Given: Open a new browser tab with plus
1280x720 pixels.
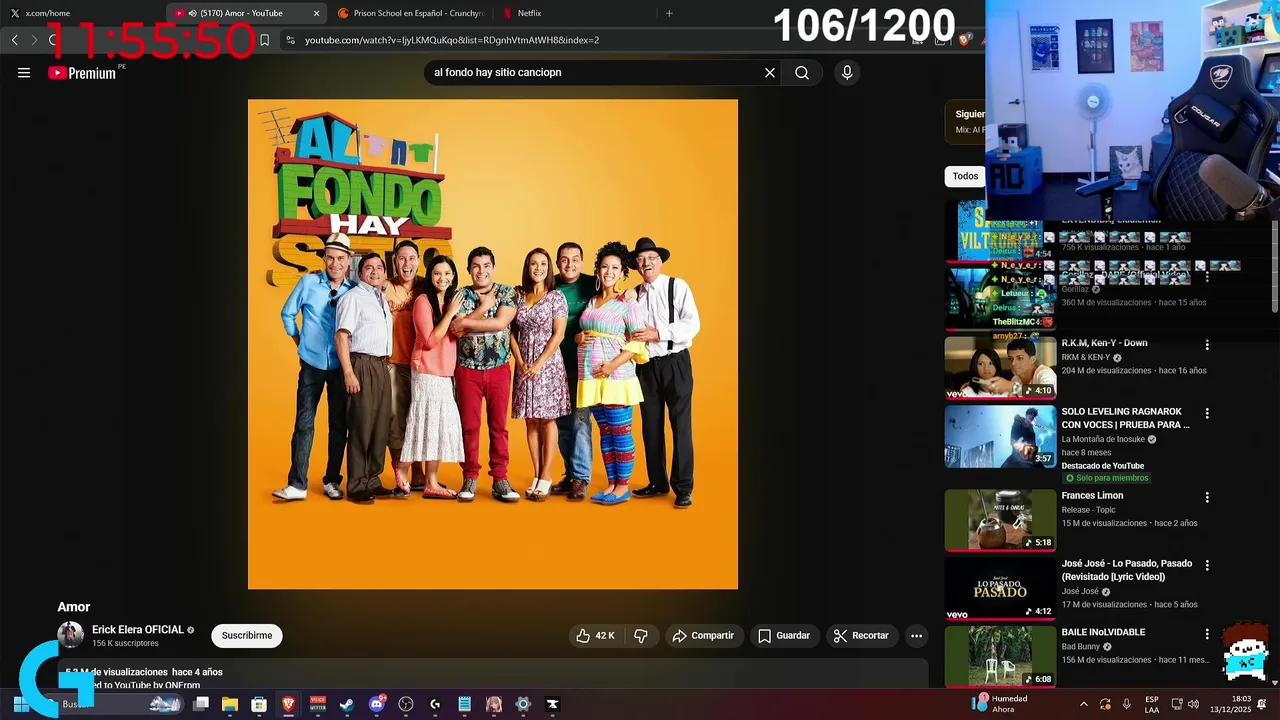Looking at the screenshot, I should click(669, 13).
